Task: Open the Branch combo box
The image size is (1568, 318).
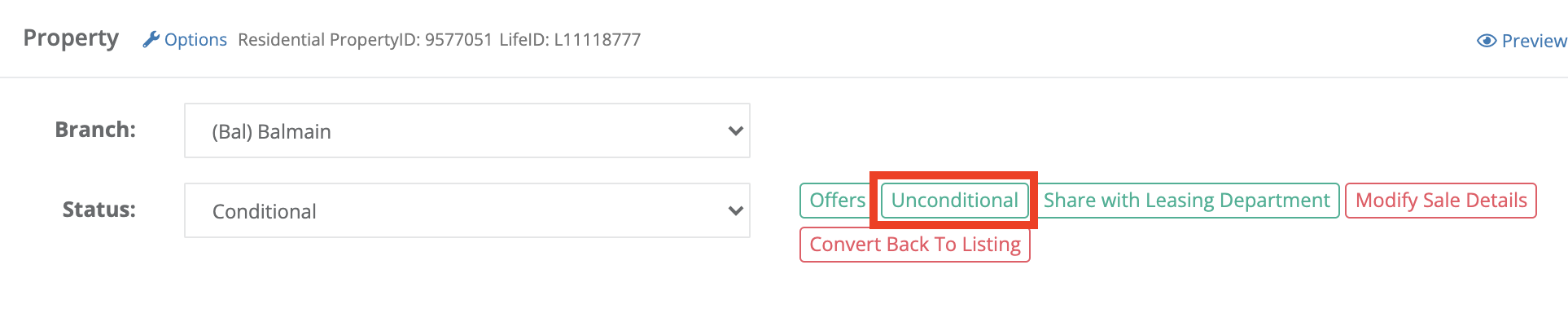Action: click(x=467, y=130)
